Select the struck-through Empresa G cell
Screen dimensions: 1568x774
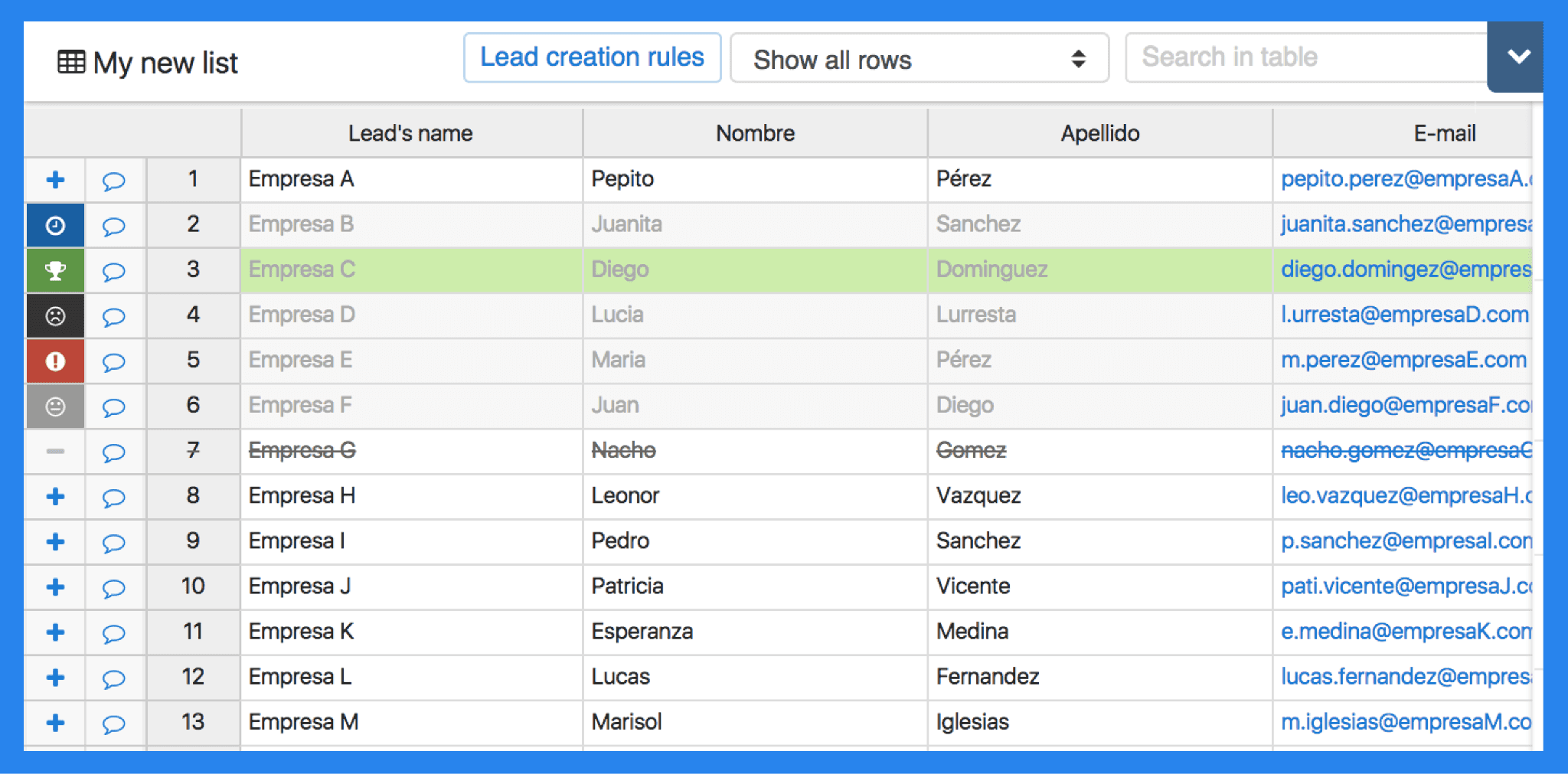click(x=411, y=451)
